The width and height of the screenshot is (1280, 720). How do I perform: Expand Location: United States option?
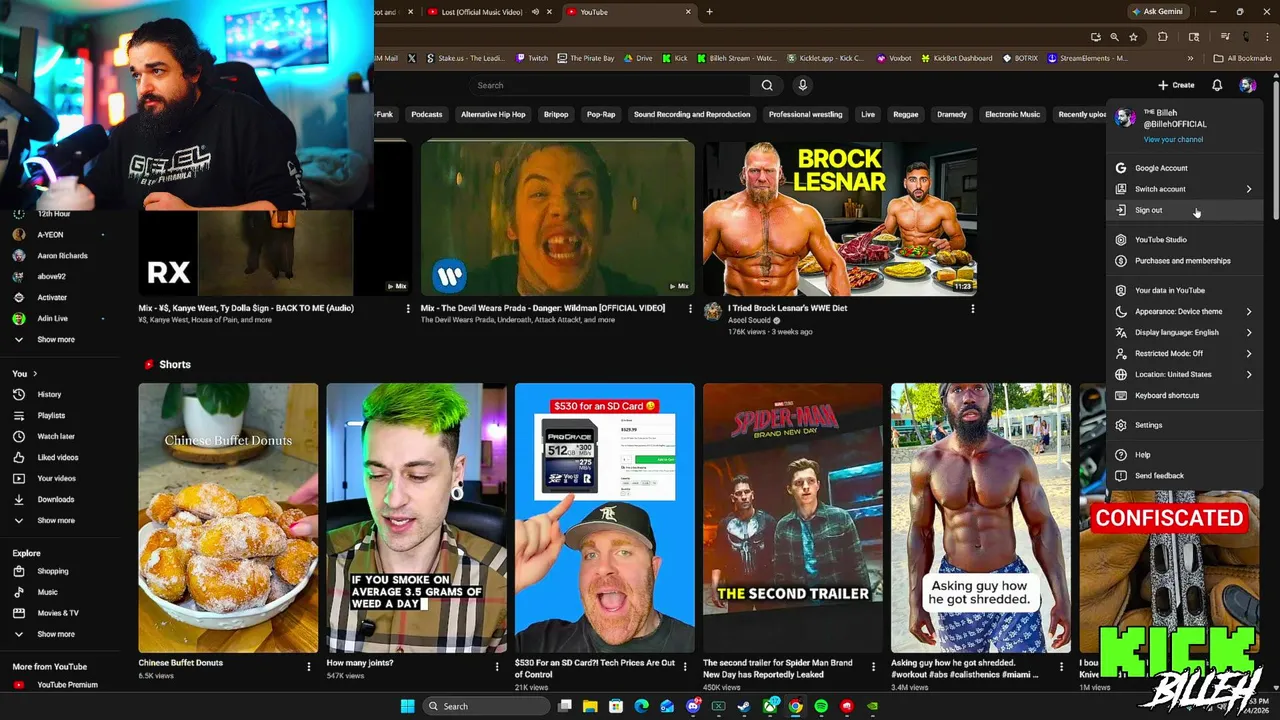pyautogui.click(x=1185, y=374)
